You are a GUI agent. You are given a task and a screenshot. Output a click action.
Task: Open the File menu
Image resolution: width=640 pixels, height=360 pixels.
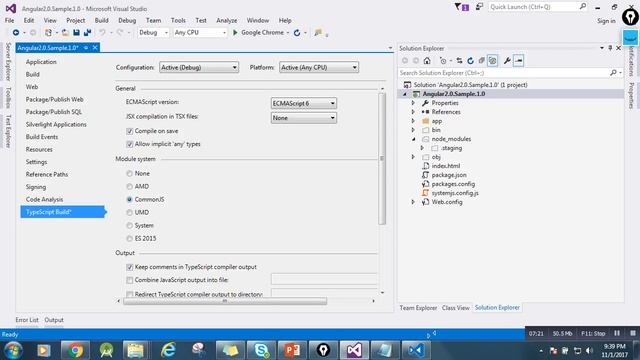pyautogui.click(x=9, y=20)
